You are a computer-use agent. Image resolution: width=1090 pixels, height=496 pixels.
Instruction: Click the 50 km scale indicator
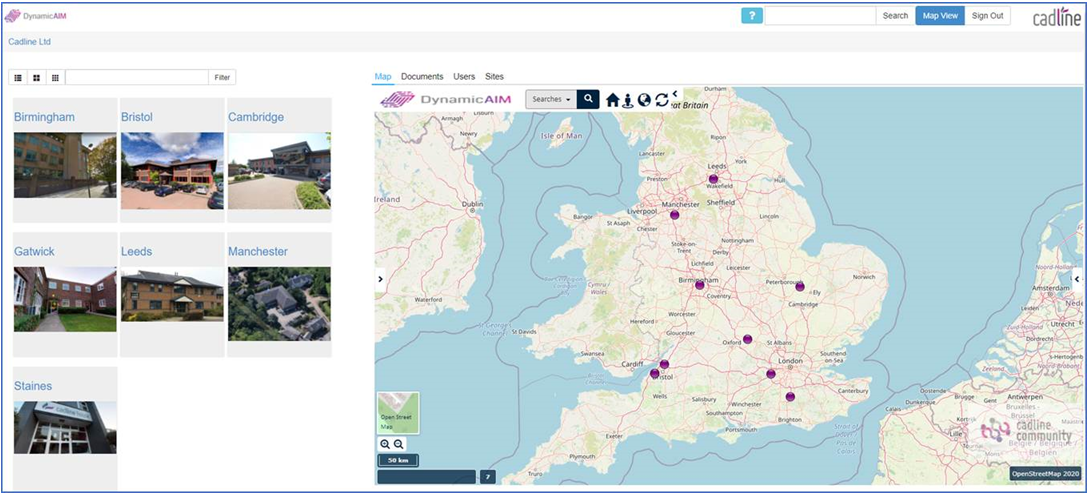[398, 461]
